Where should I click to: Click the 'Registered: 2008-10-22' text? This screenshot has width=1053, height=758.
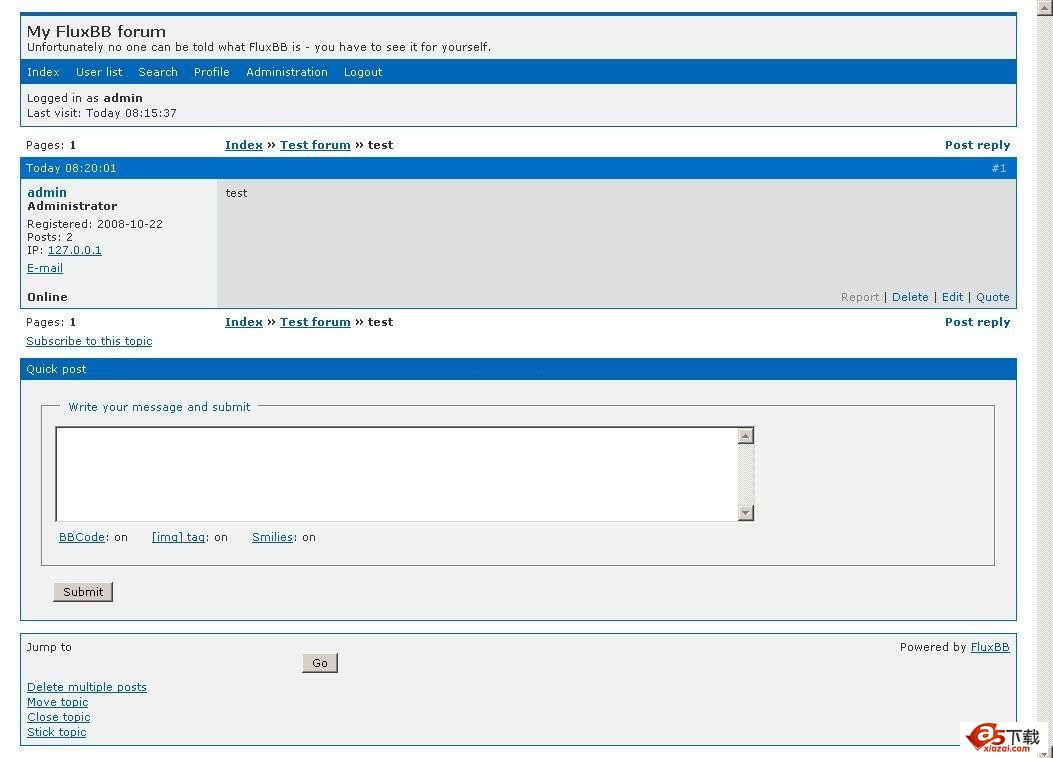pyautogui.click(x=95, y=224)
